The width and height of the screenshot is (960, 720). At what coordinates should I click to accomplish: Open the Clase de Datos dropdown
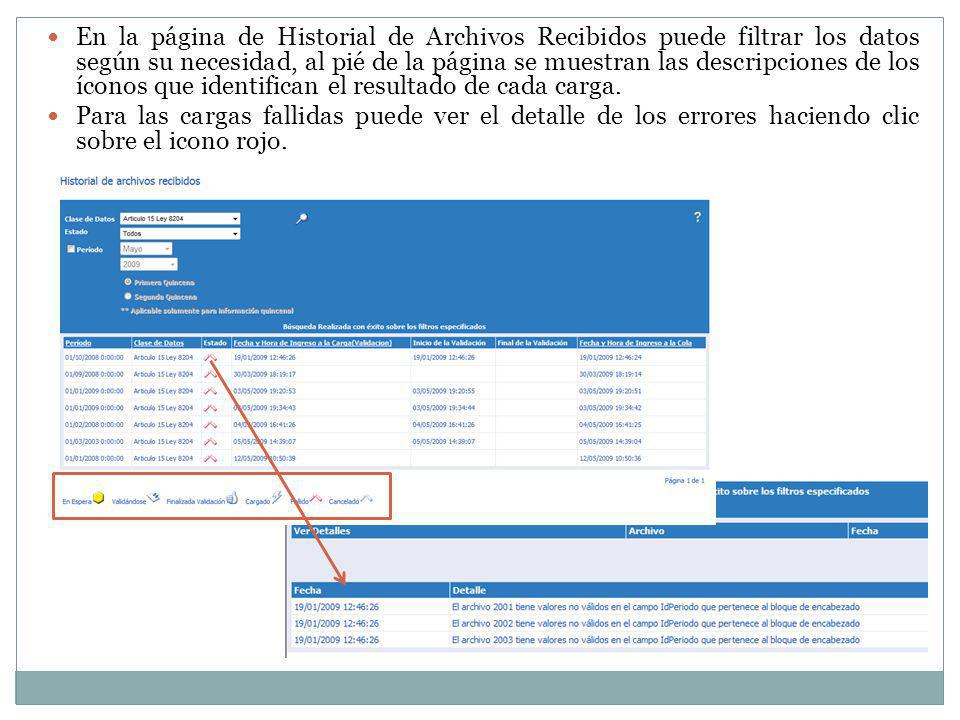[x=180, y=219]
